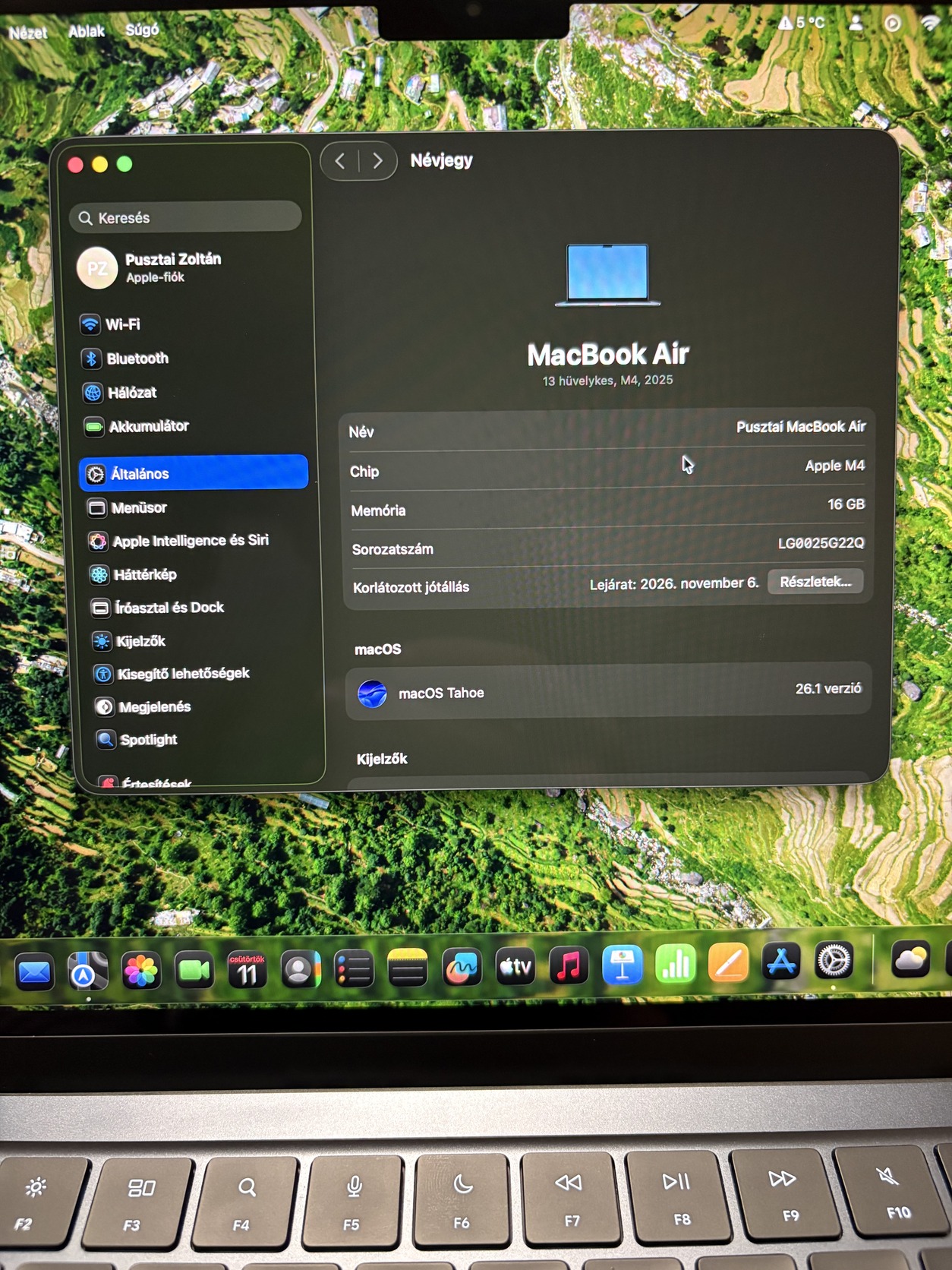This screenshot has width=952, height=1270.
Task: Open Akkumulátor battery settings
Action: (x=137, y=426)
